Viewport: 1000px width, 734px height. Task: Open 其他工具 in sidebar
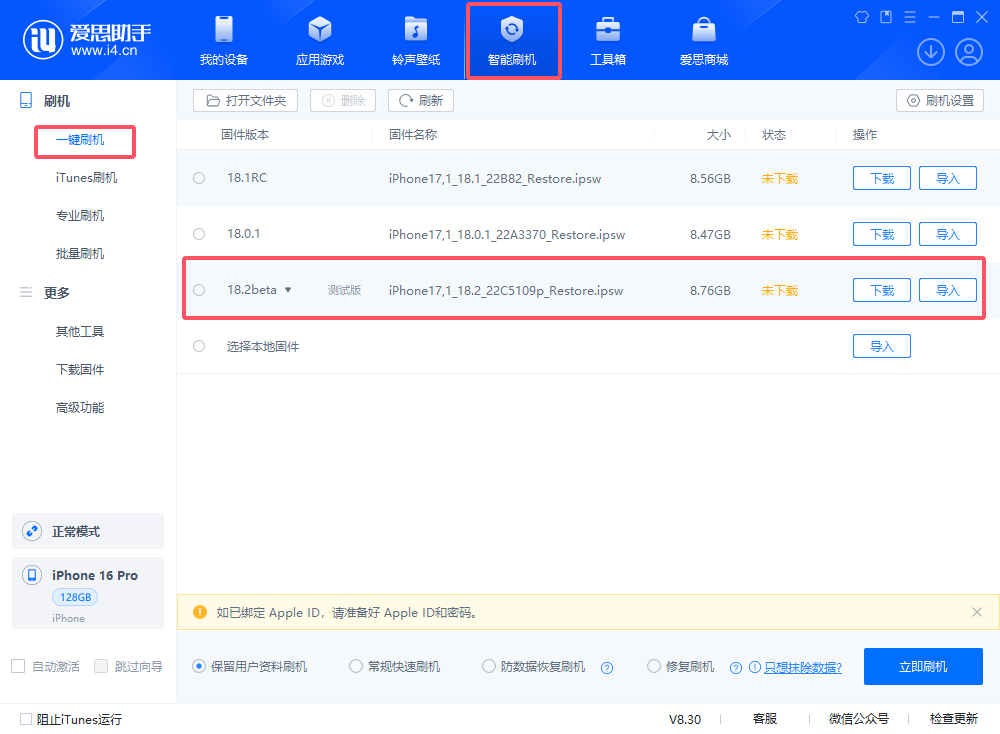point(80,332)
